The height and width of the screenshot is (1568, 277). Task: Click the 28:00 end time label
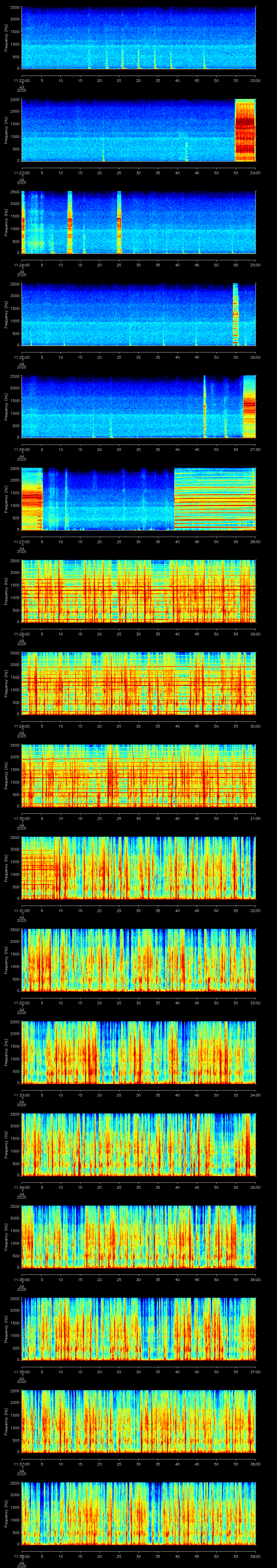(255, 542)
